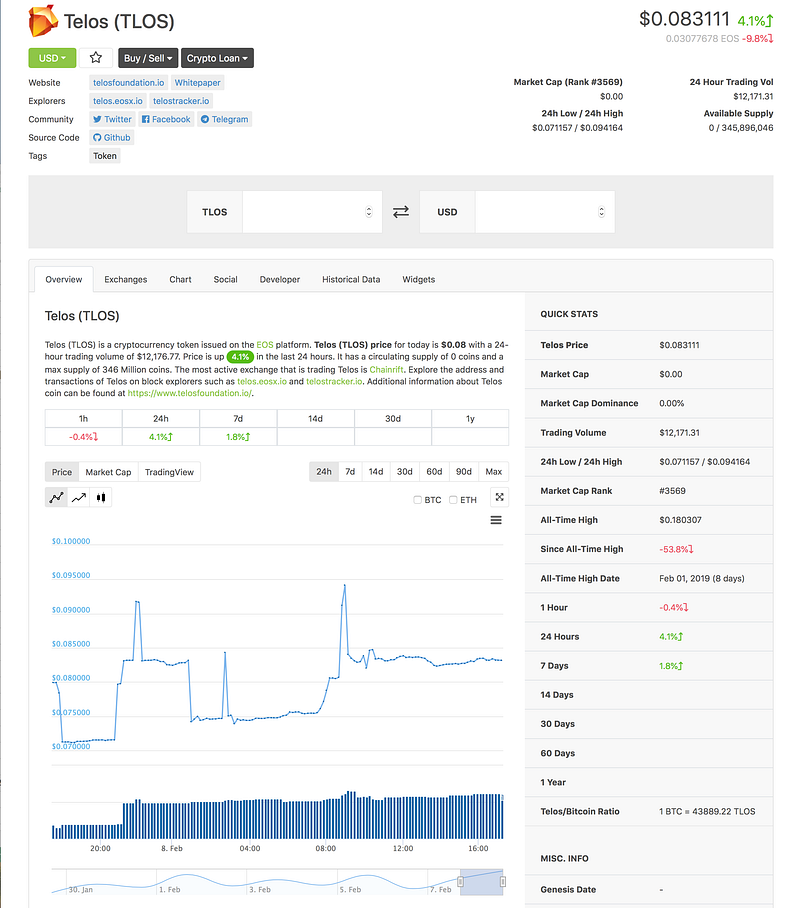Open the telosfoundation.io website link
800x908 pixels.
(x=129, y=83)
